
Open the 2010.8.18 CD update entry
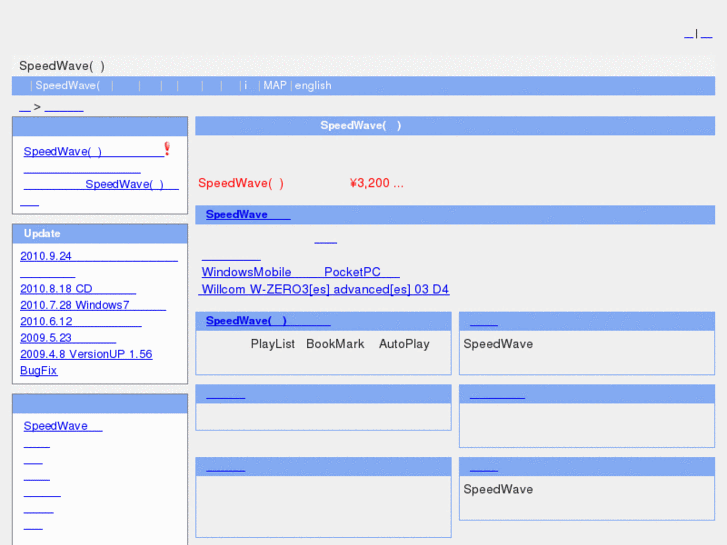78,289
